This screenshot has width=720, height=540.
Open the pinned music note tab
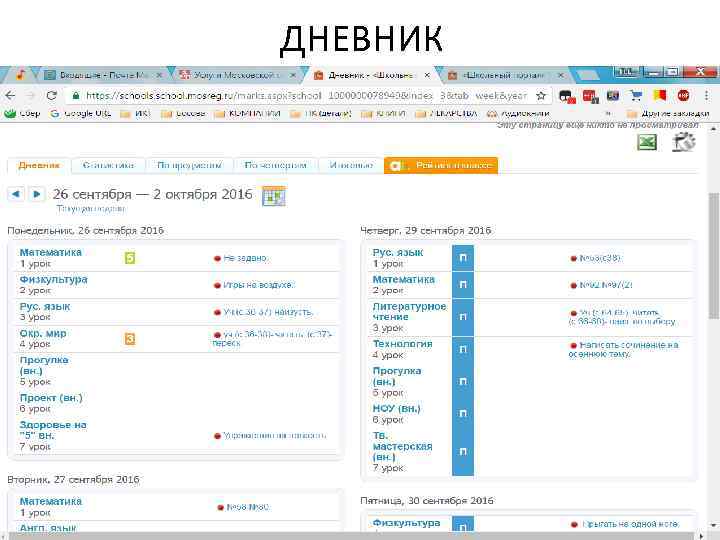[20, 74]
